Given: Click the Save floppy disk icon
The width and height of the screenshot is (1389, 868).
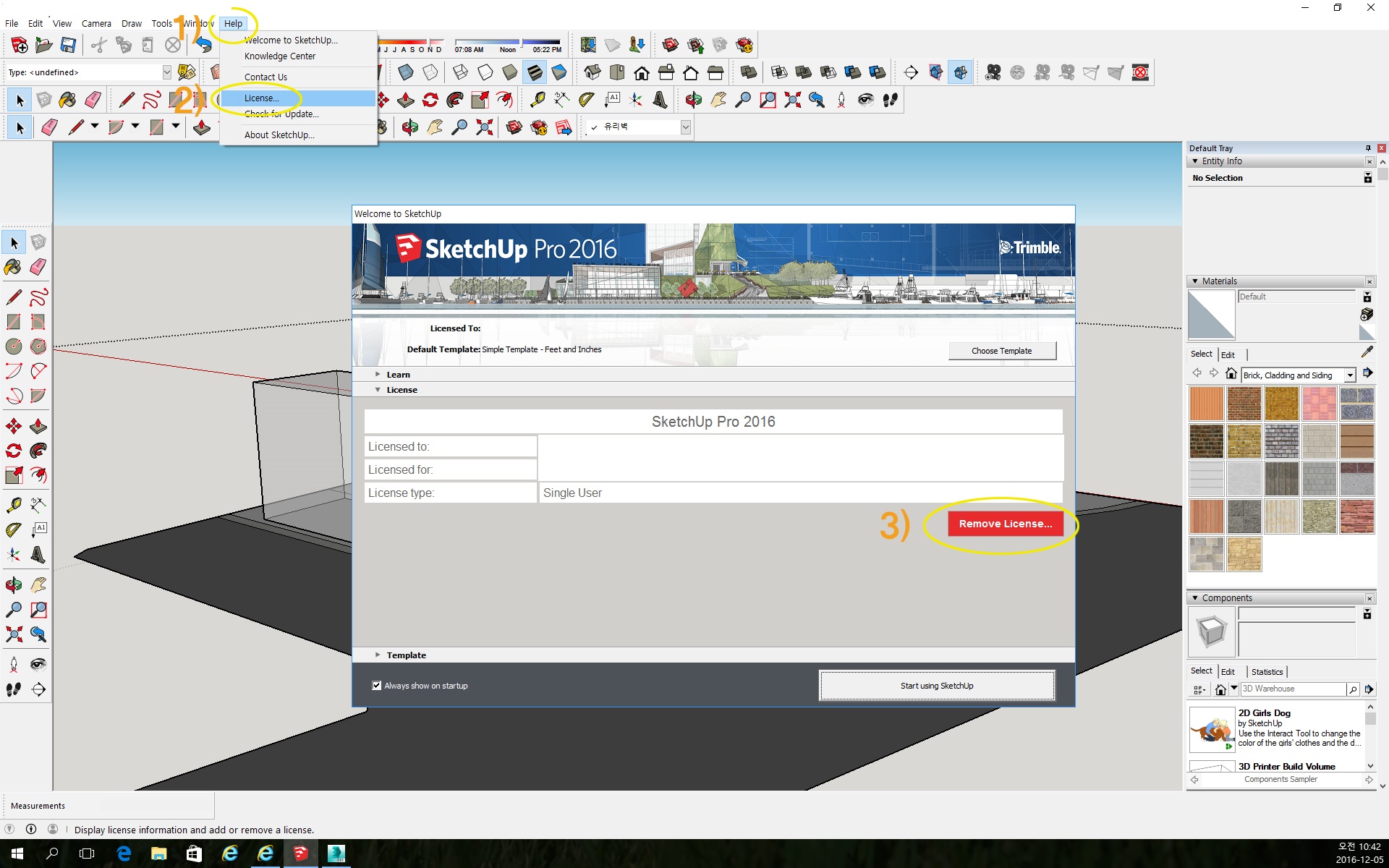Looking at the screenshot, I should pyautogui.click(x=68, y=46).
